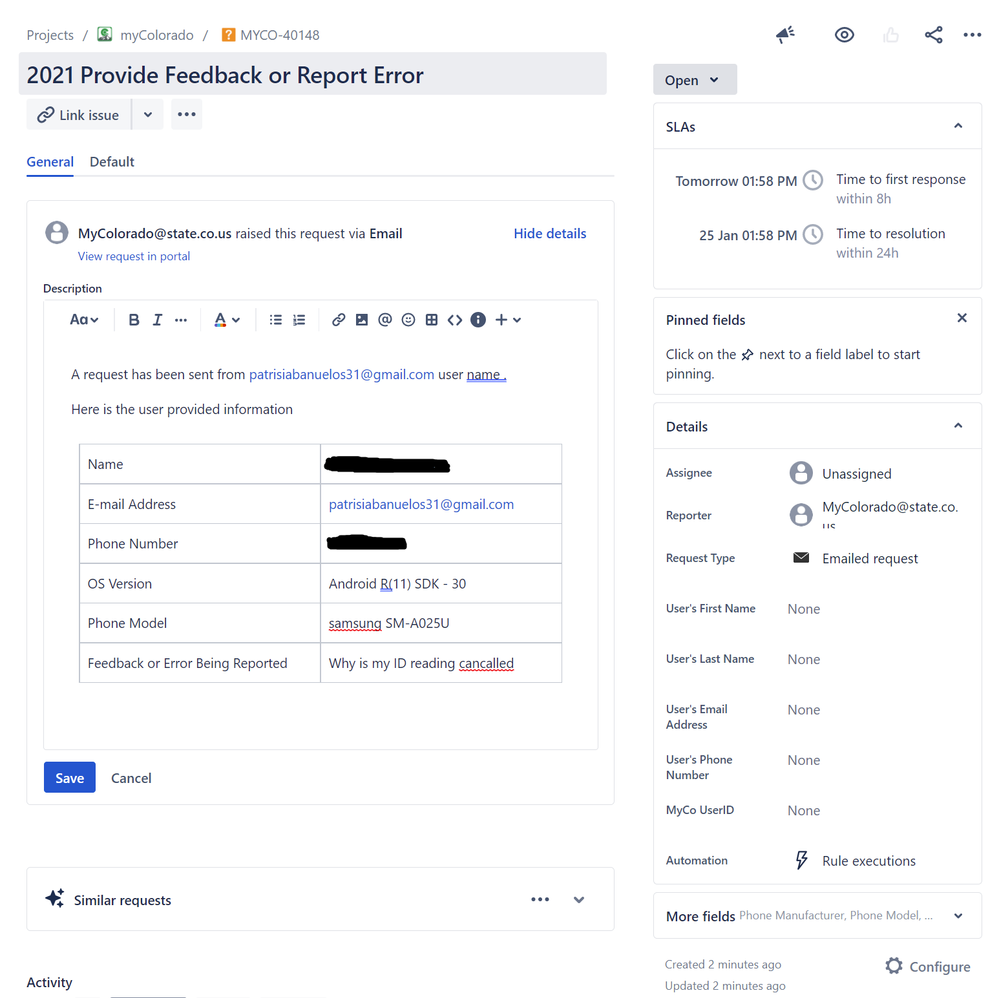Switch to the Default tab
This screenshot has height=998, width=999.
(111, 161)
